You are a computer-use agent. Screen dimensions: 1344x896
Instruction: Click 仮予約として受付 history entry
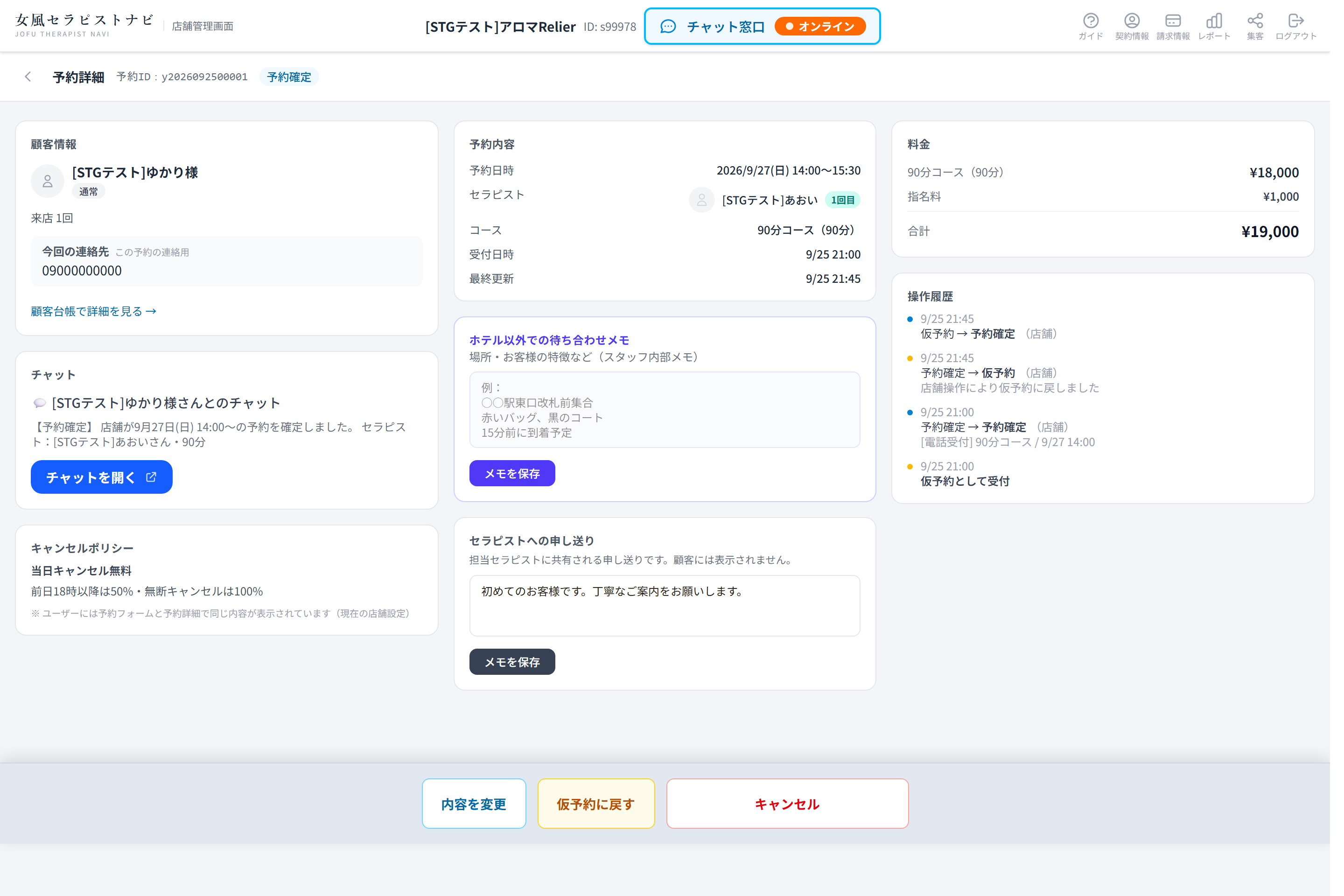975,486
